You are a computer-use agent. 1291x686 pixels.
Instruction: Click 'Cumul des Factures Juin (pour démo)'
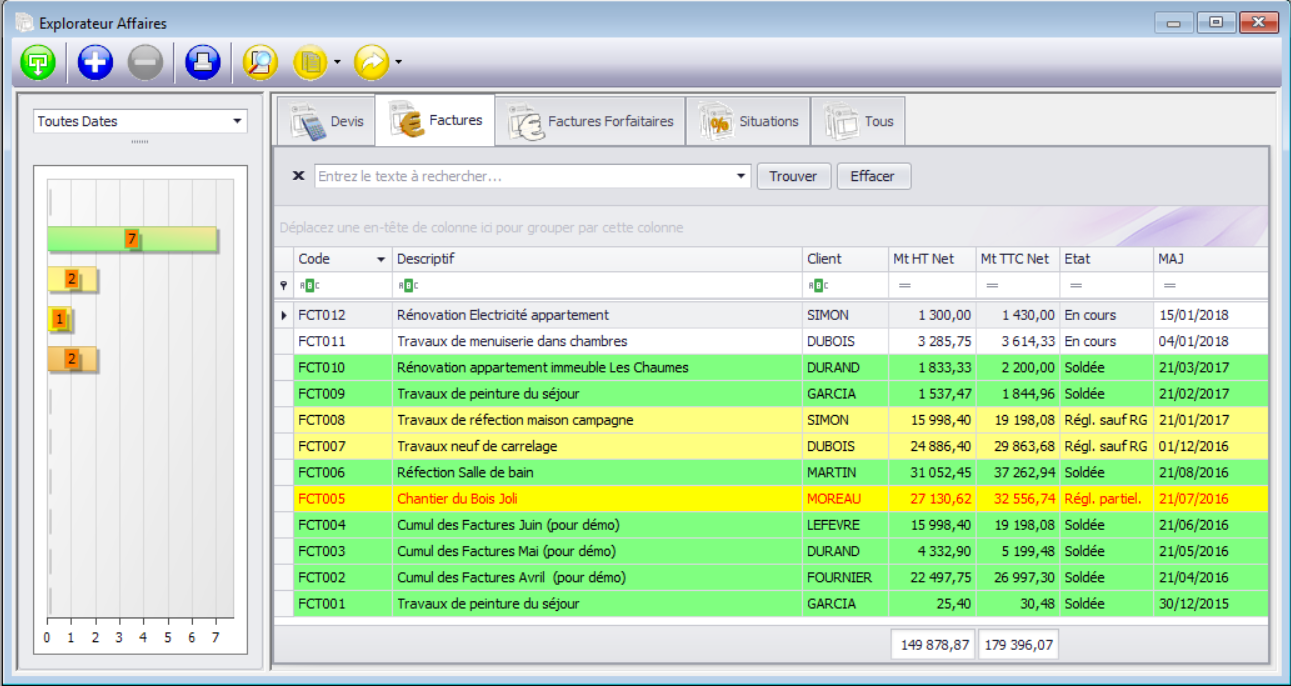click(x=508, y=525)
